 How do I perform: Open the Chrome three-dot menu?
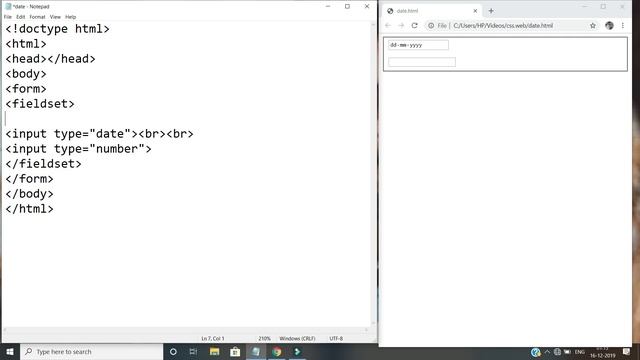623,25
